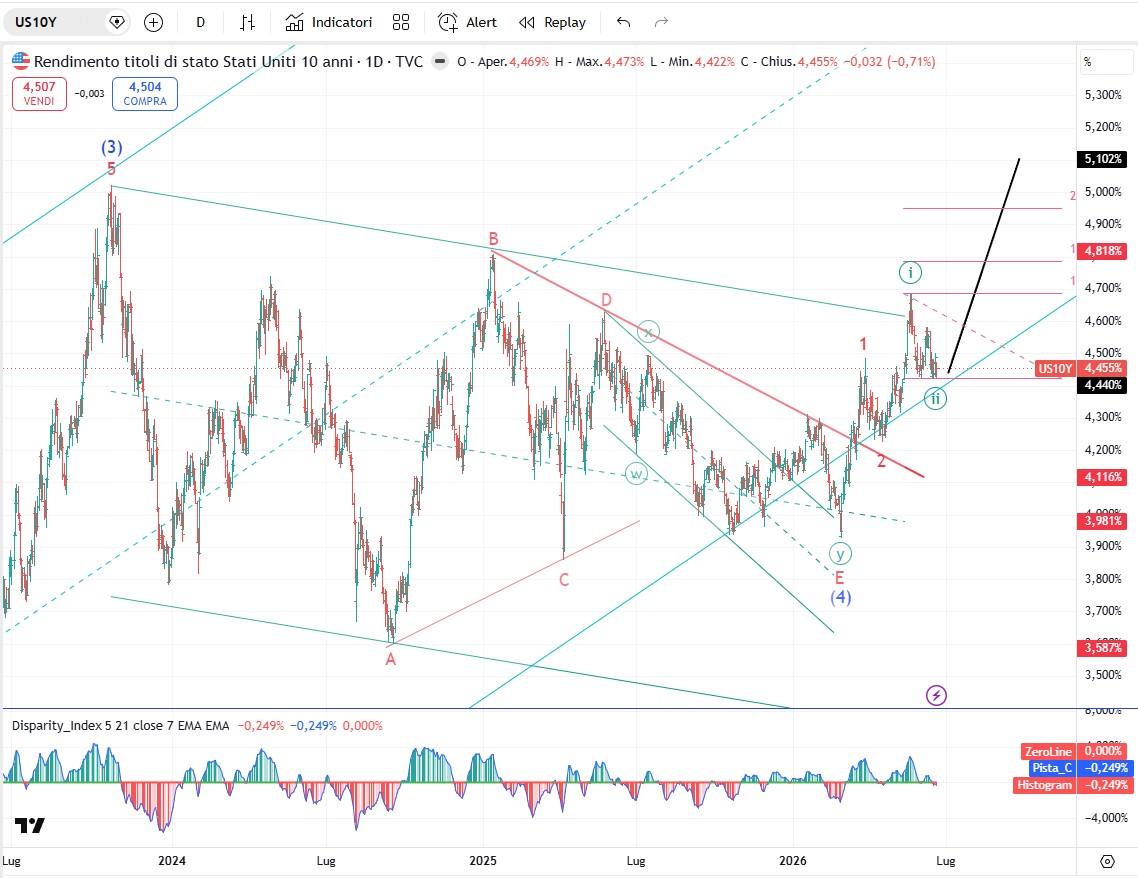Select the circled i wave label

coord(910,273)
